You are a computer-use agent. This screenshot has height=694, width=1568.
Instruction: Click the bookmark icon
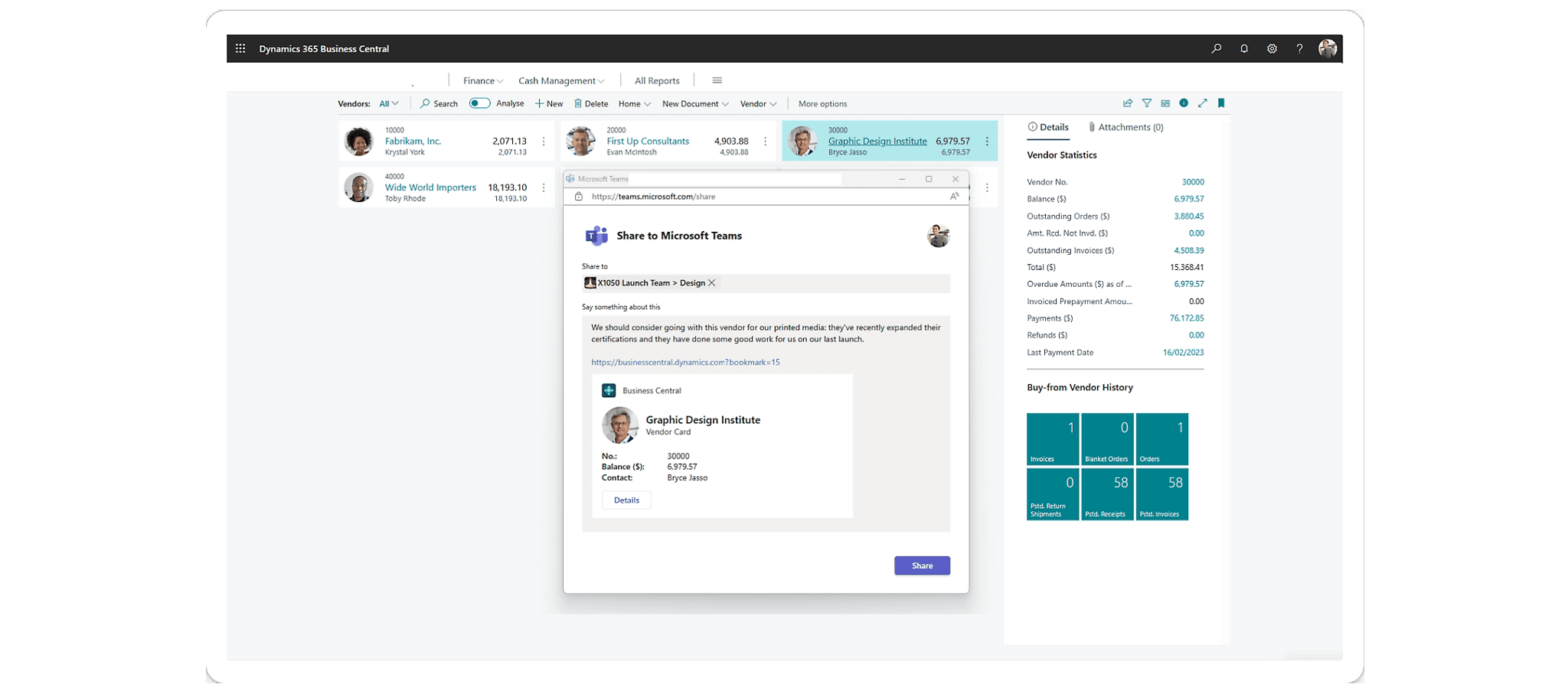[x=1221, y=103]
